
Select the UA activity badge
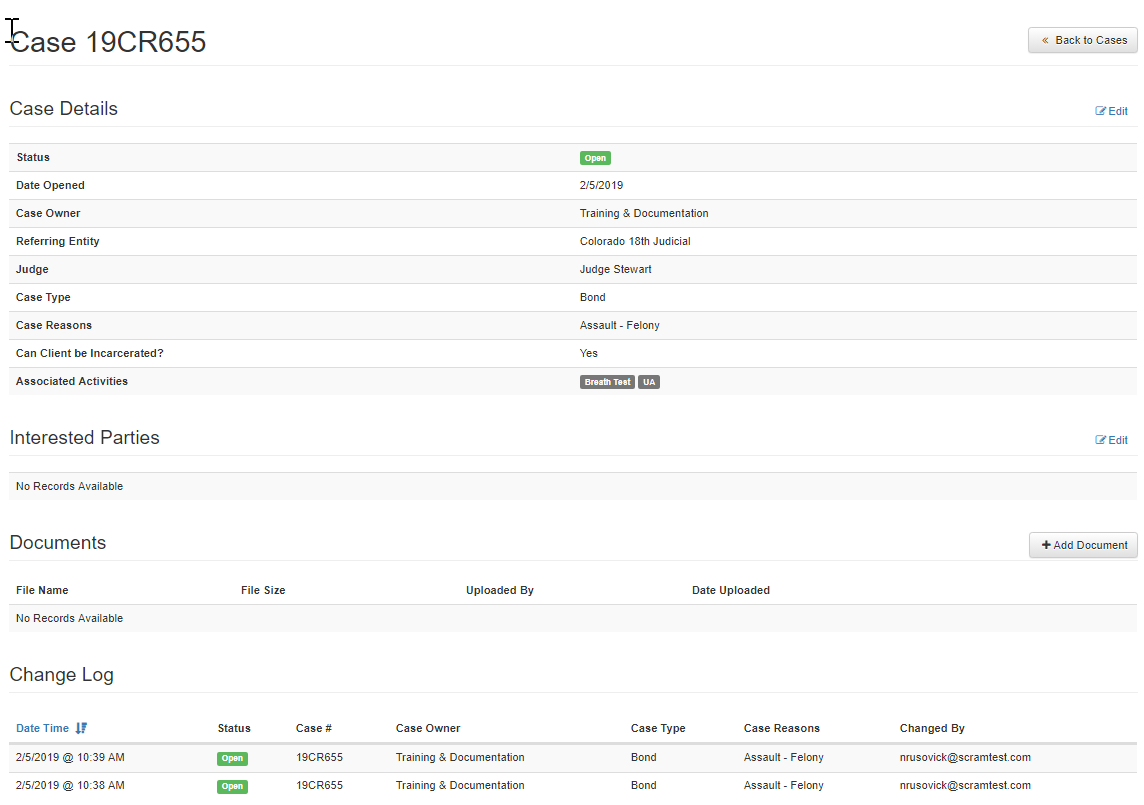pos(649,382)
